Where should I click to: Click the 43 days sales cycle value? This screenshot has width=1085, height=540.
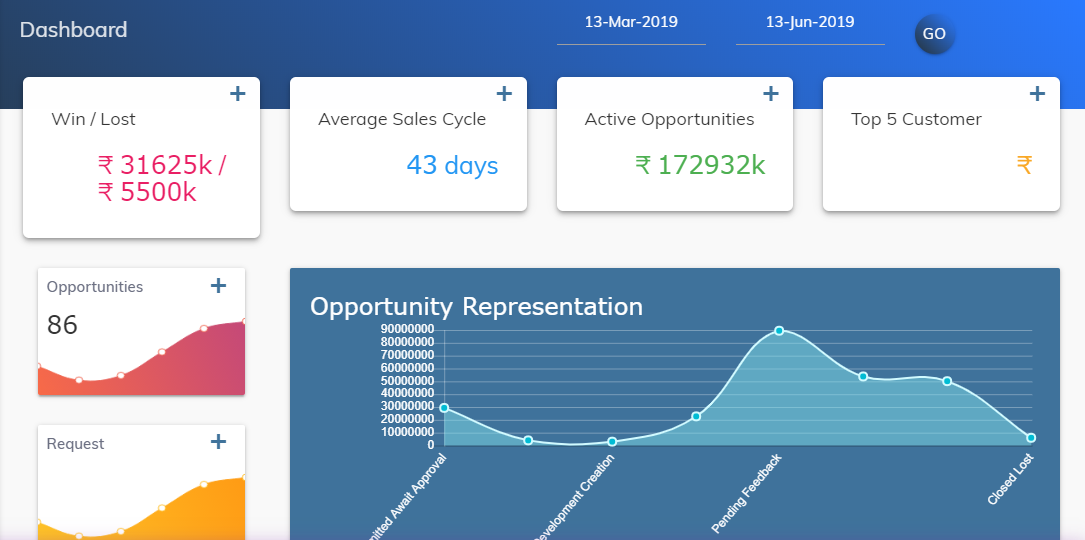452,165
